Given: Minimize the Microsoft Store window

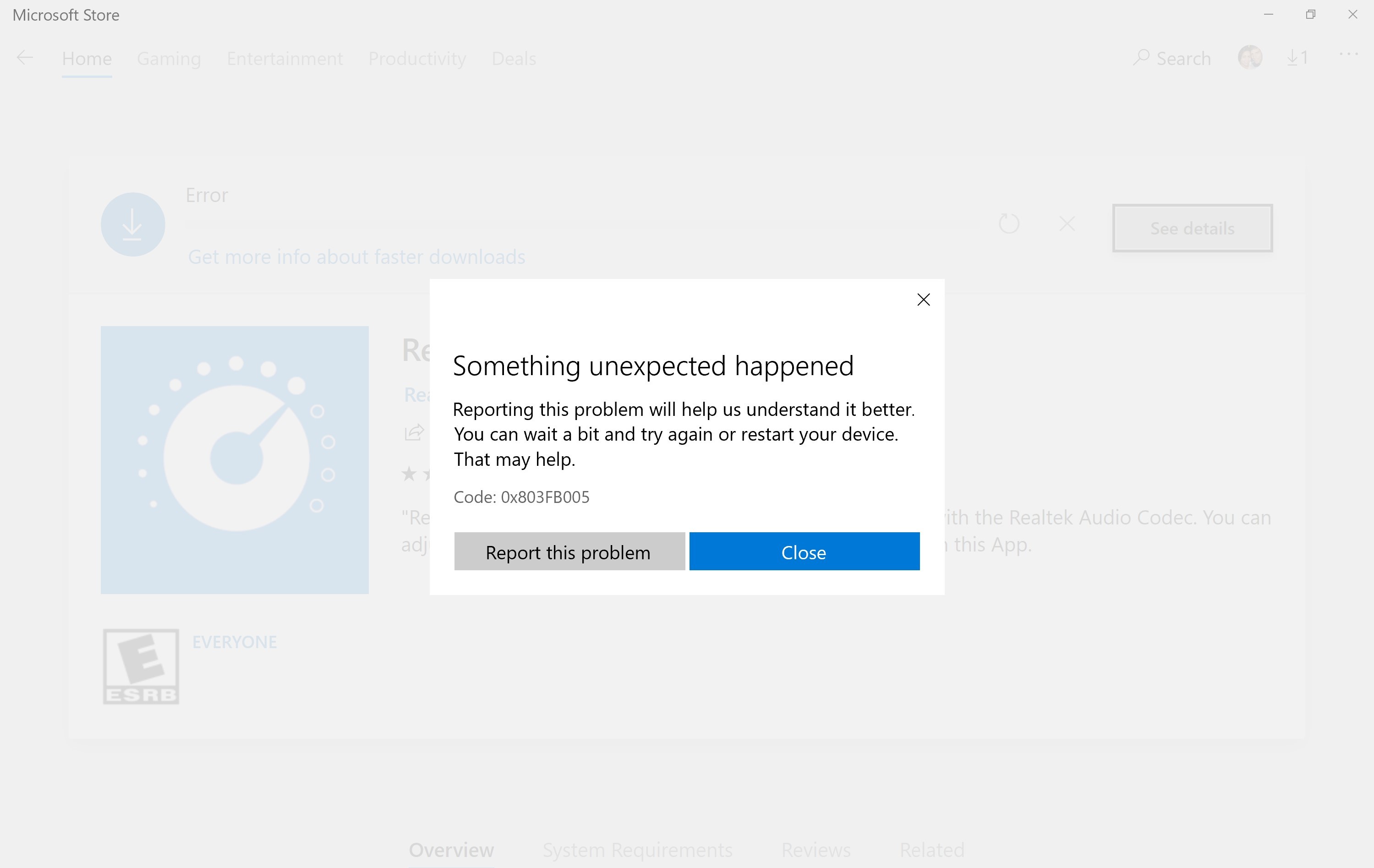Looking at the screenshot, I should [1269, 15].
